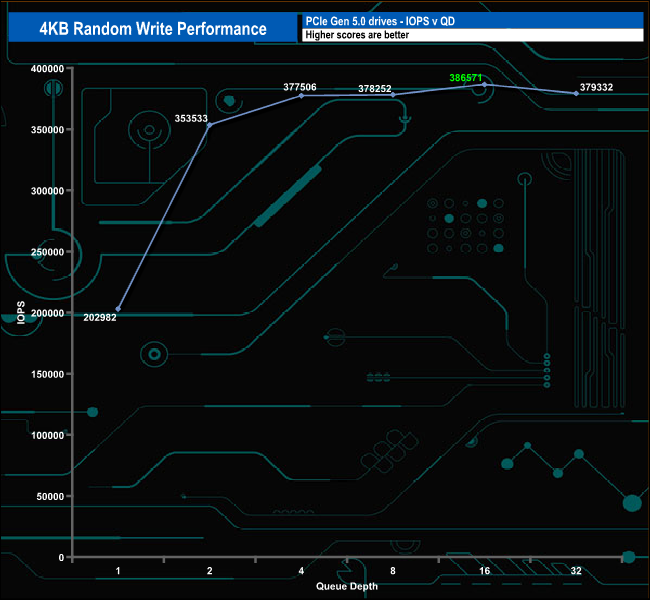Click the 400000 y-axis tick label
This screenshot has width=650, height=600.
45,68
